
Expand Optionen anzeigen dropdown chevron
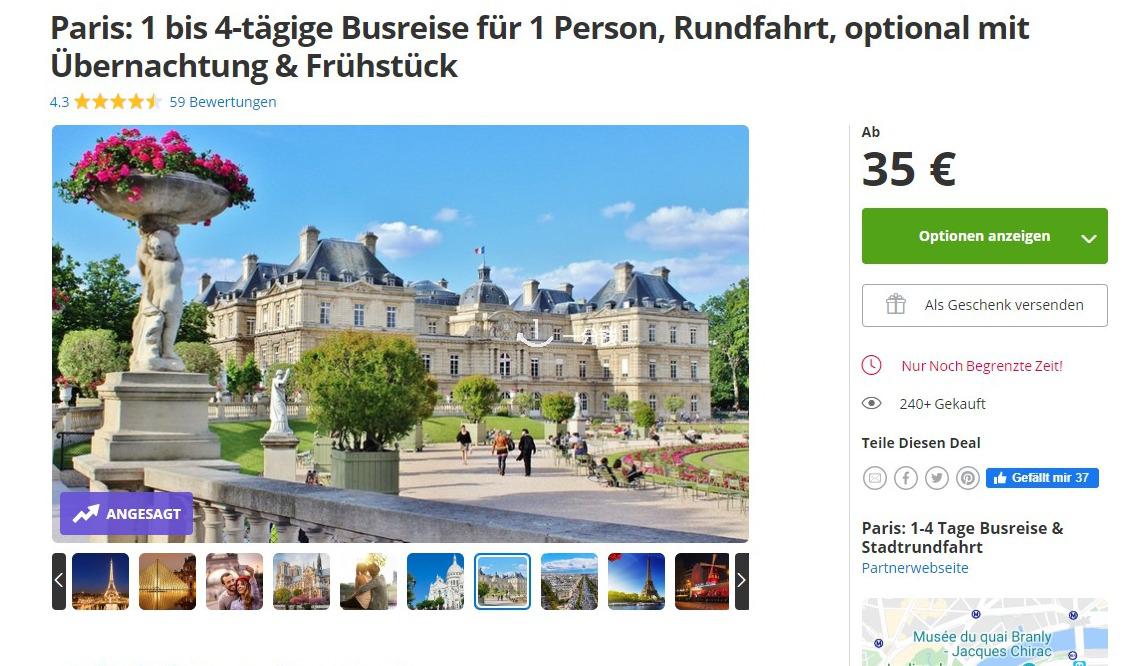point(1088,238)
